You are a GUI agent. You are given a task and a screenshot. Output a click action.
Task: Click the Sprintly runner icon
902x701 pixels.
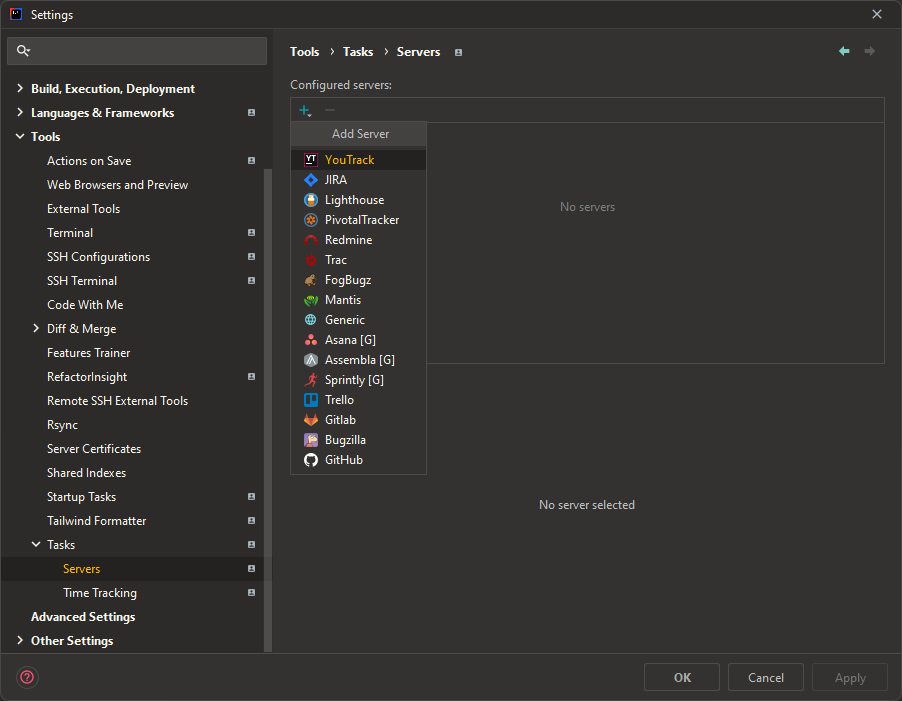pyautogui.click(x=311, y=380)
